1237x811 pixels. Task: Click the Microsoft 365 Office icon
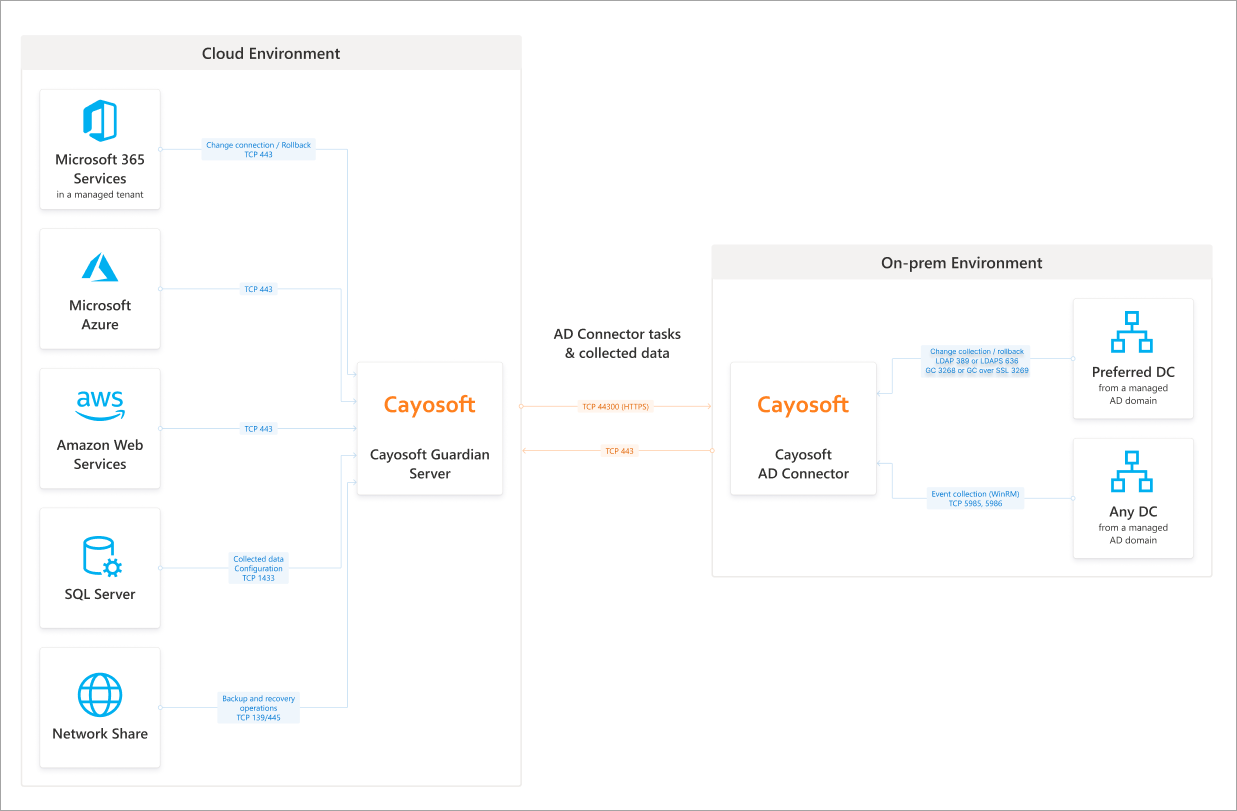(100, 121)
